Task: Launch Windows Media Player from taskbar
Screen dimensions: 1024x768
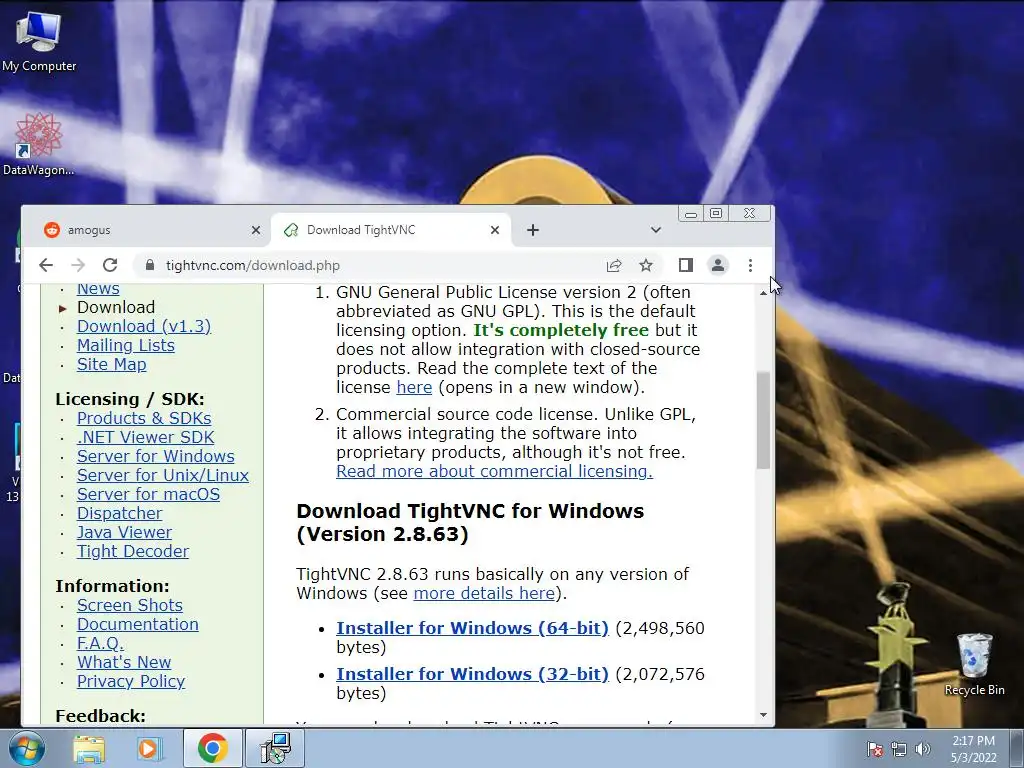Action: (149, 748)
